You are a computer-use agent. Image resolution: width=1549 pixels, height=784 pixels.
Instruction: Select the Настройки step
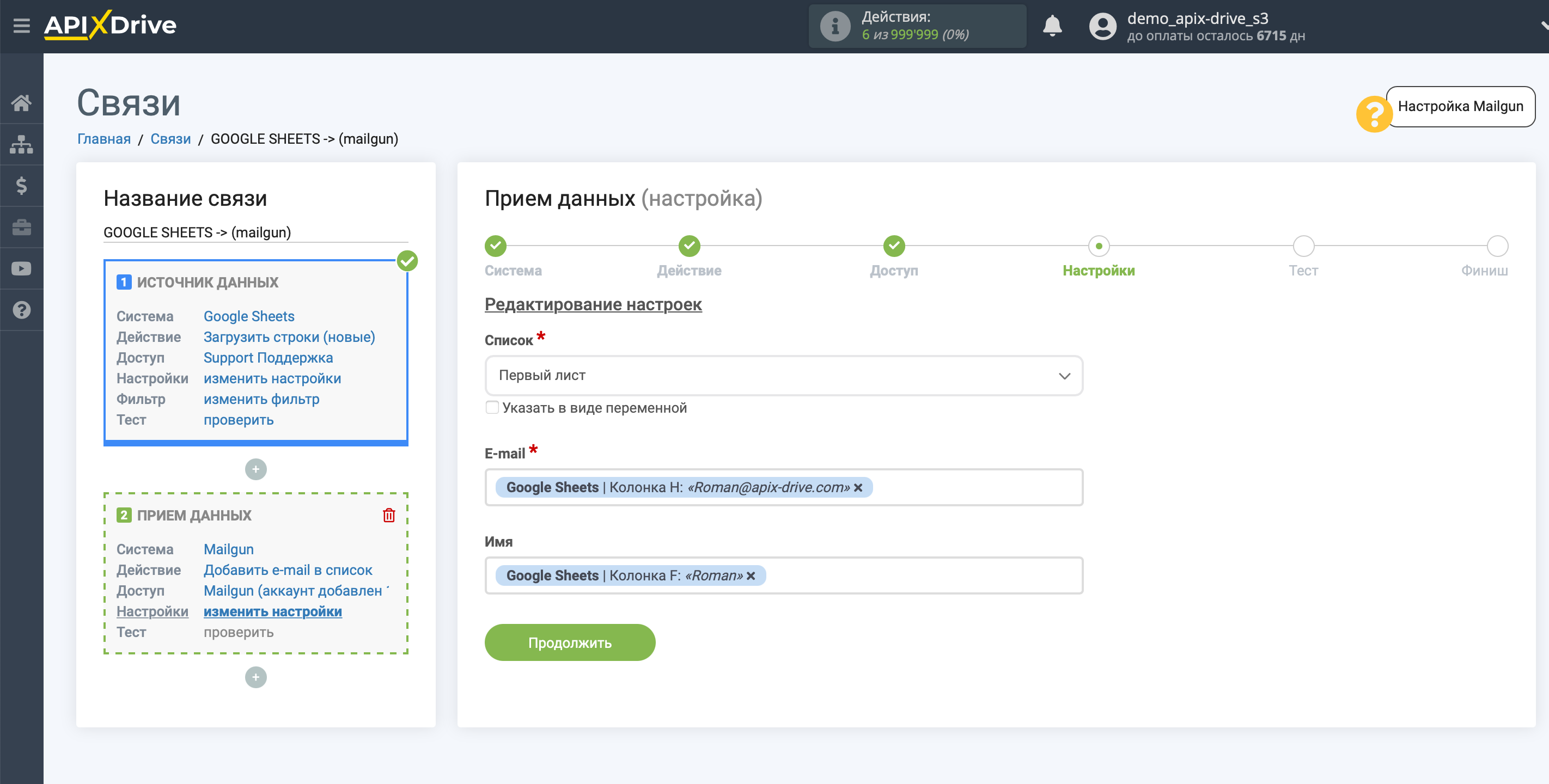(x=1098, y=246)
